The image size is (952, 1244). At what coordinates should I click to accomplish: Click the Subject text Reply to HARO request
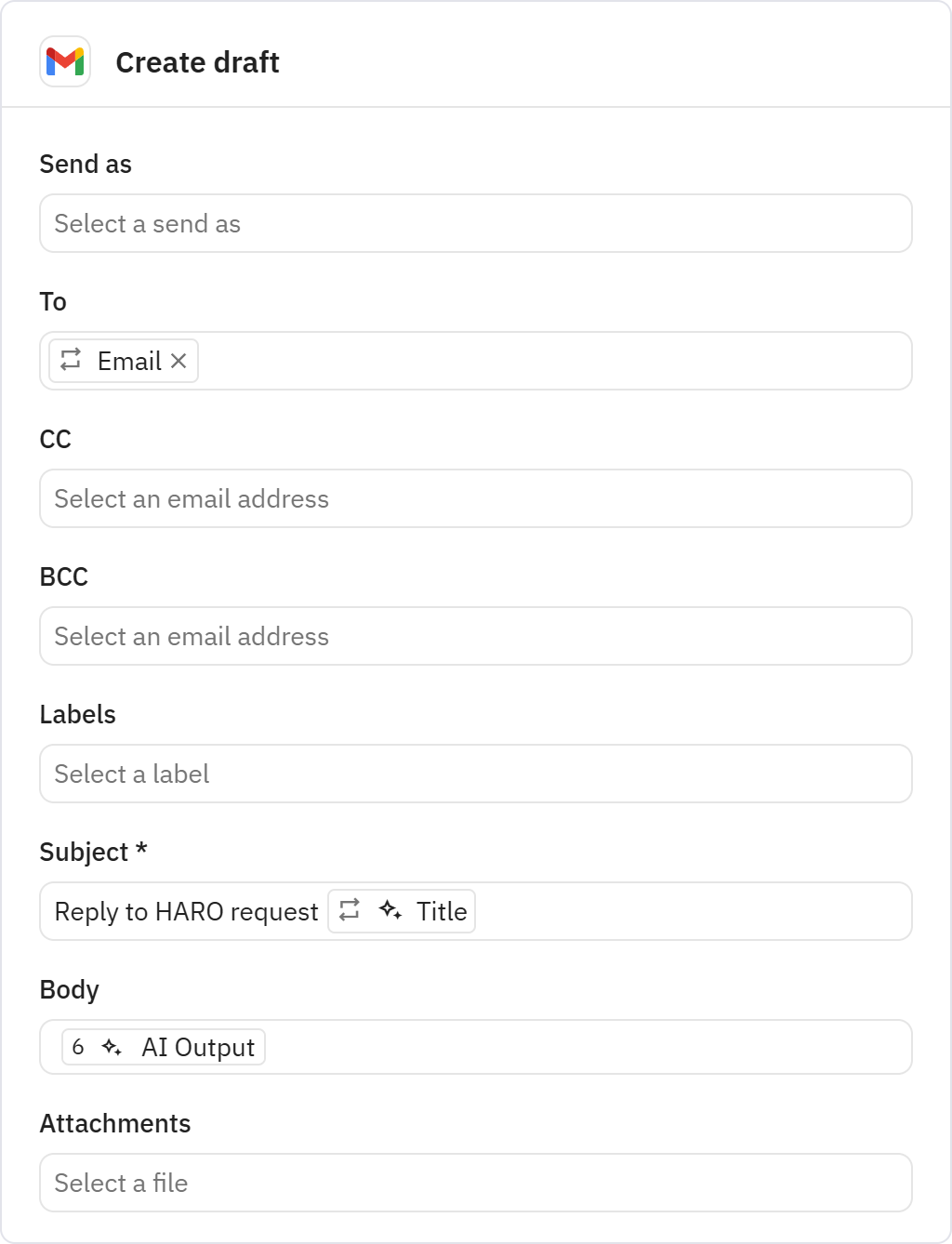coord(186,911)
